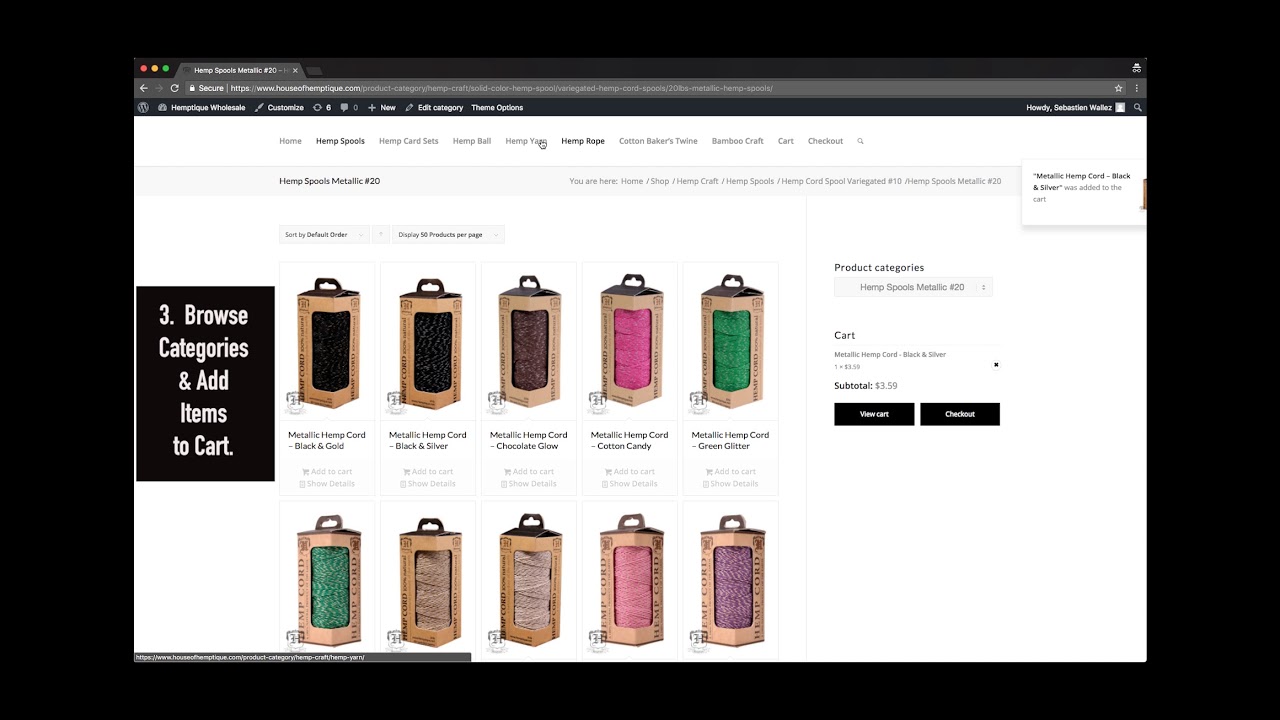Show Details for Chocolate Glow
1280x720 pixels.
click(529, 484)
